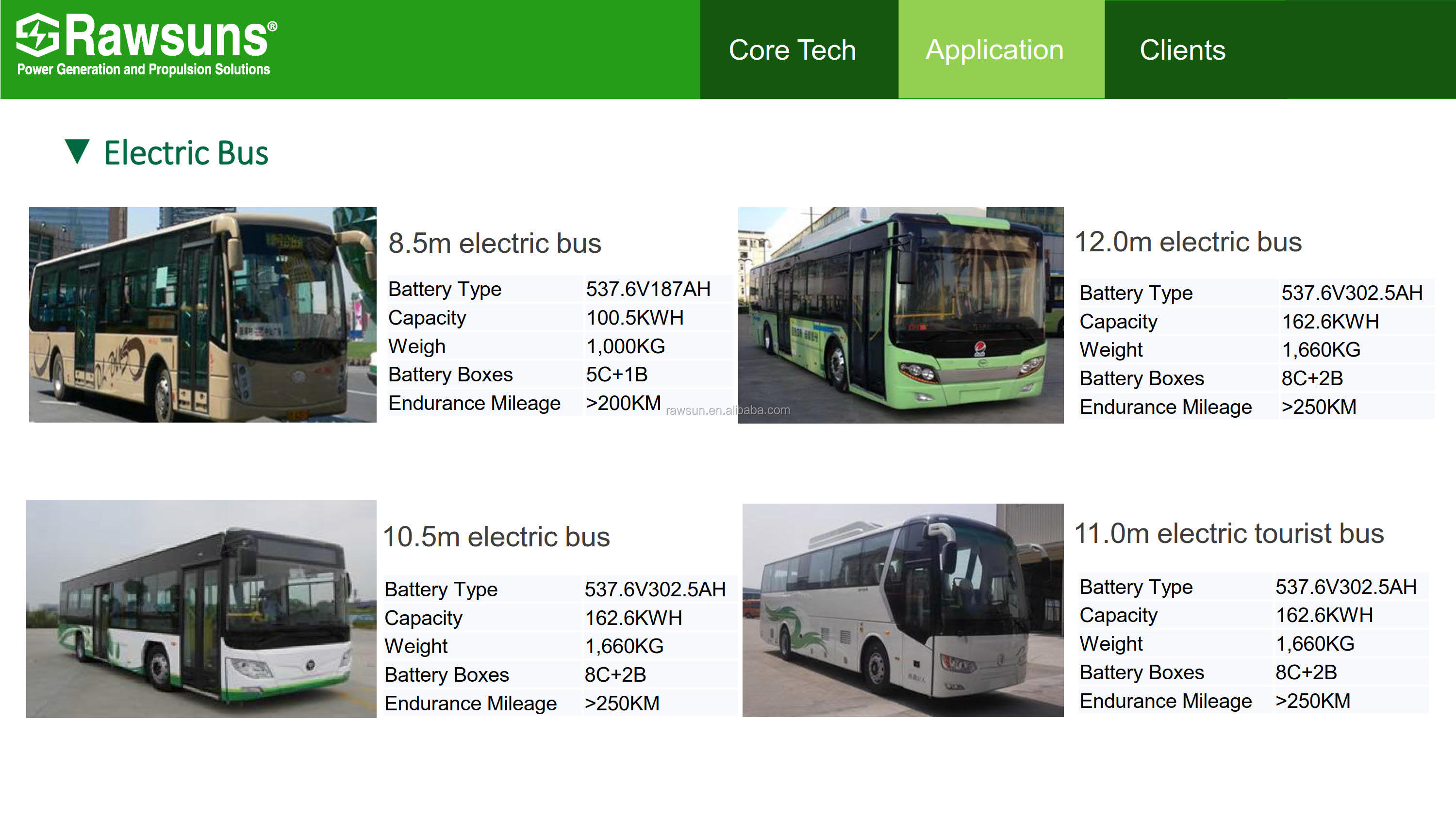Select >250KM mileage of 12.0m bus
This screenshot has height=819, width=1456.
coord(1319,407)
